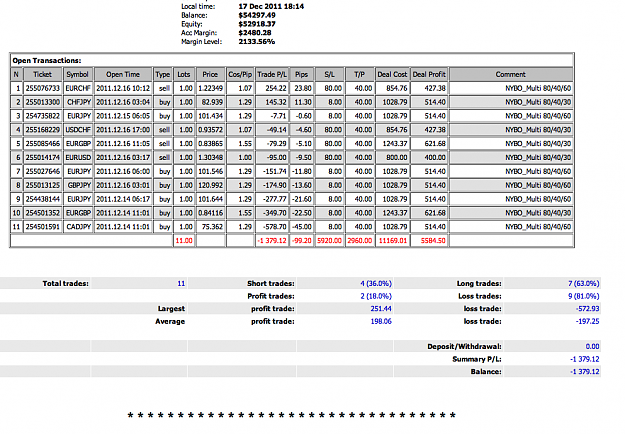Click the Cos/Pip column header

[240, 74]
